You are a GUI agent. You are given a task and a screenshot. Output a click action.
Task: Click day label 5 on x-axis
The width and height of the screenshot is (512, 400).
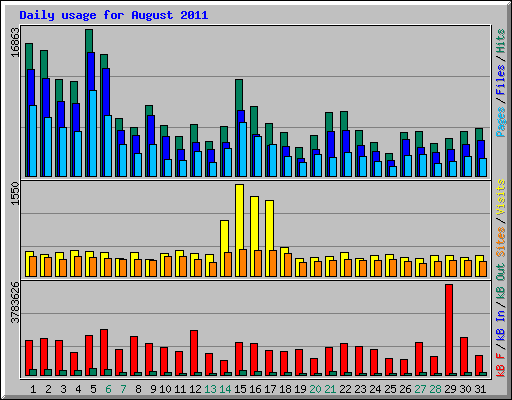pos(93,389)
